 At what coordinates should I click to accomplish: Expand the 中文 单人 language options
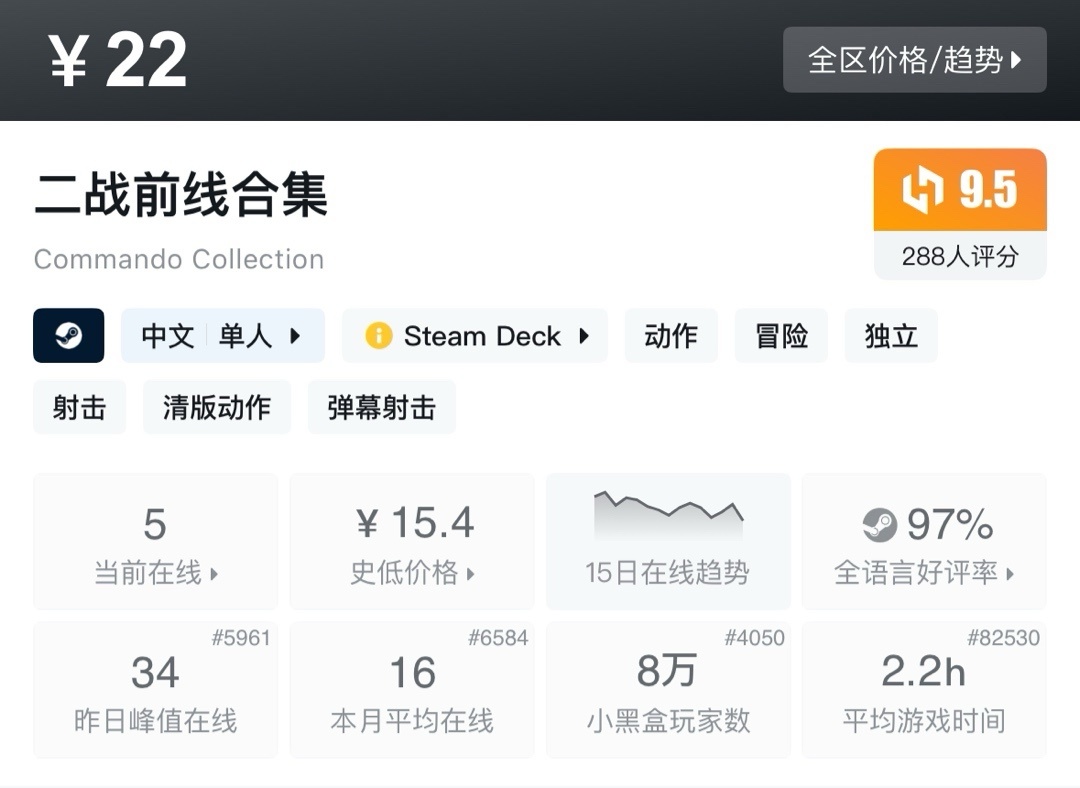(x=222, y=336)
